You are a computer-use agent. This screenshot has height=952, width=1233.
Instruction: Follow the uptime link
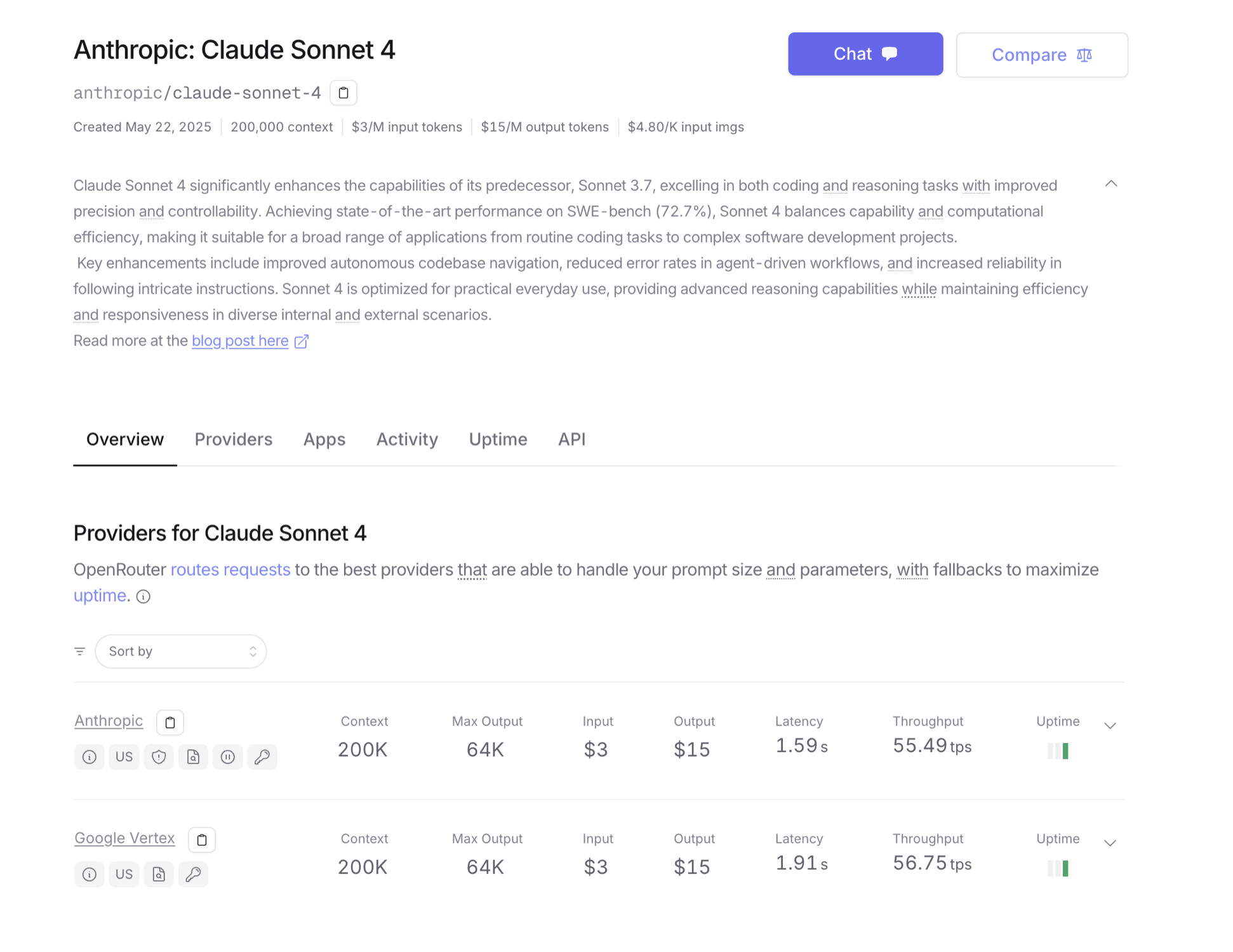click(x=100, y=596)
